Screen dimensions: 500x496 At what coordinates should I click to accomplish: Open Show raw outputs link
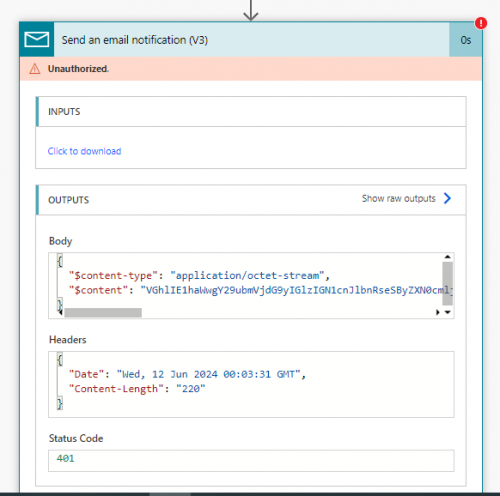(x=399, y=198)
